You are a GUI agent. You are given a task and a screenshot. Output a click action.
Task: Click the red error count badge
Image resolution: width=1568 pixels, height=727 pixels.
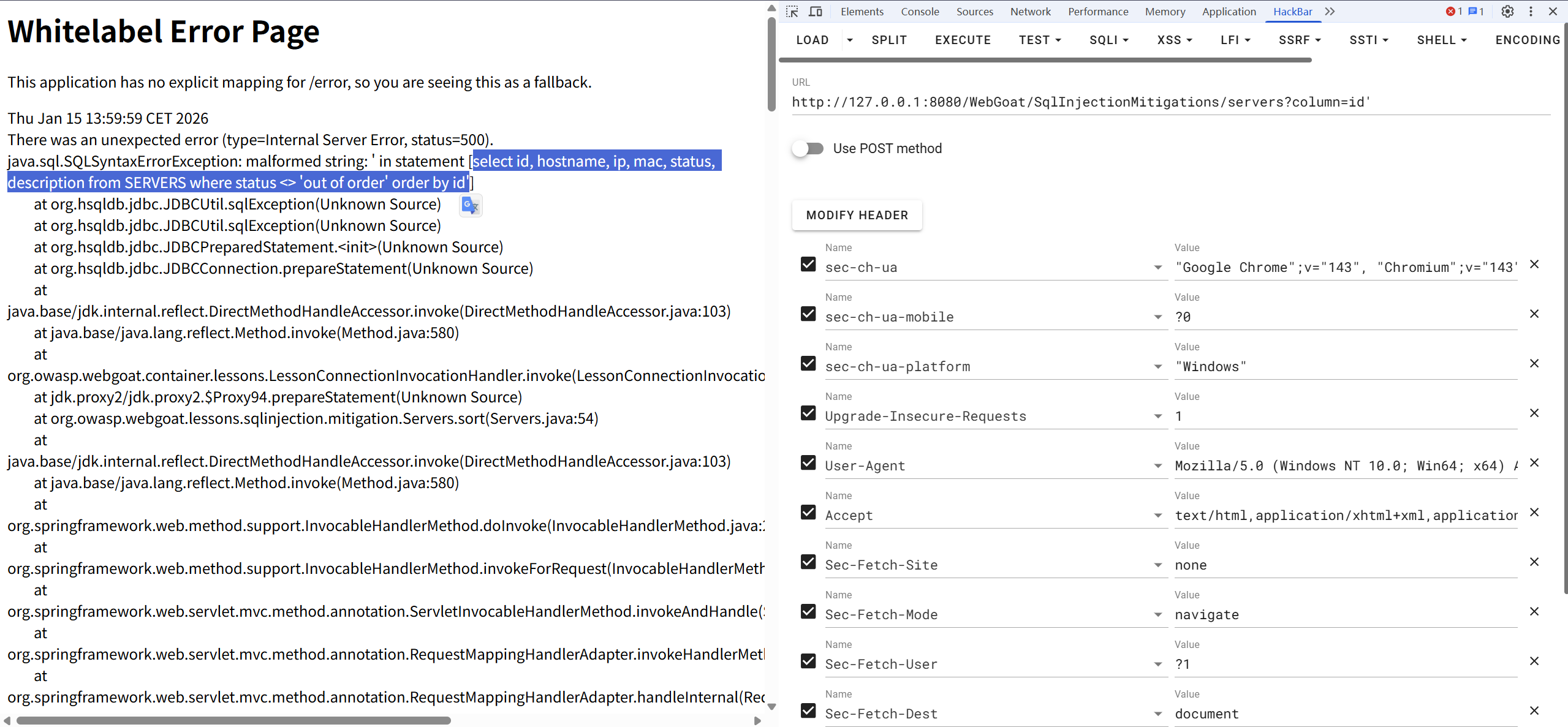(x=1455, y=12)
